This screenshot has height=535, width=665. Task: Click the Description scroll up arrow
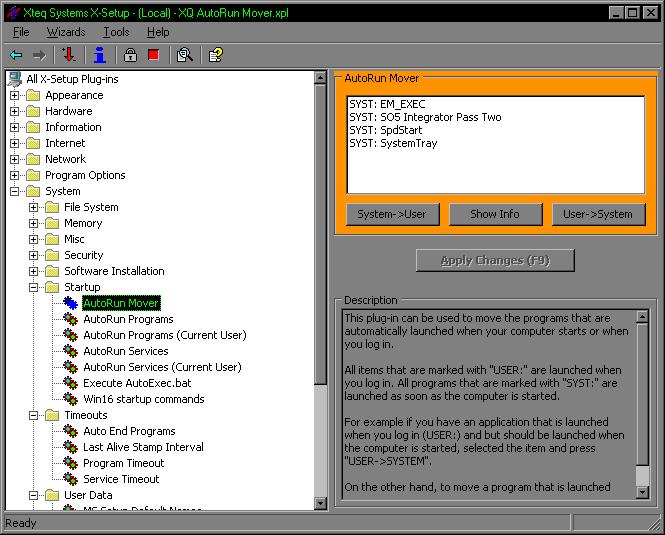pyautogui.click(x=643, y=317)
